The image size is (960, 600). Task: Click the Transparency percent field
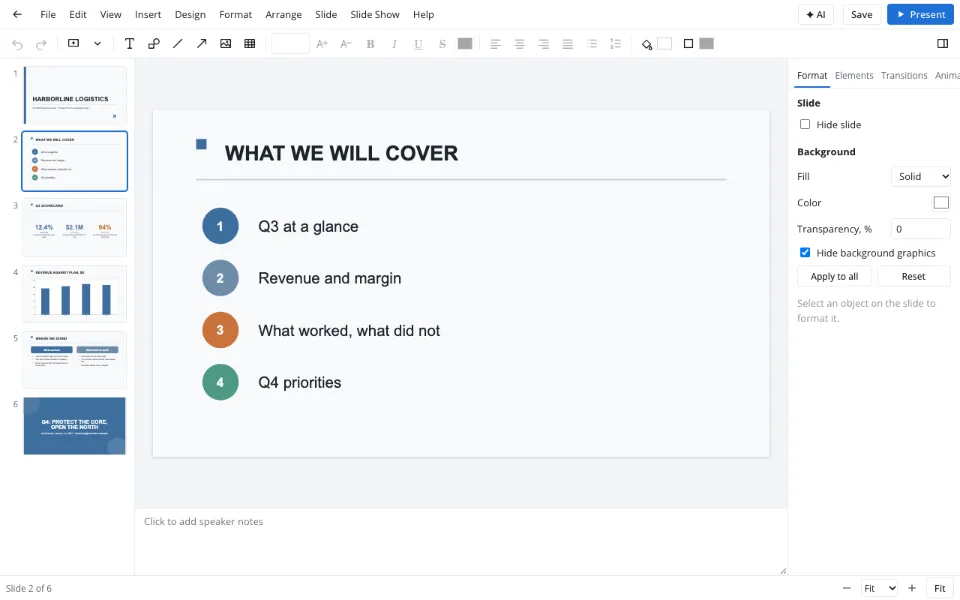(x=921, y=229)
